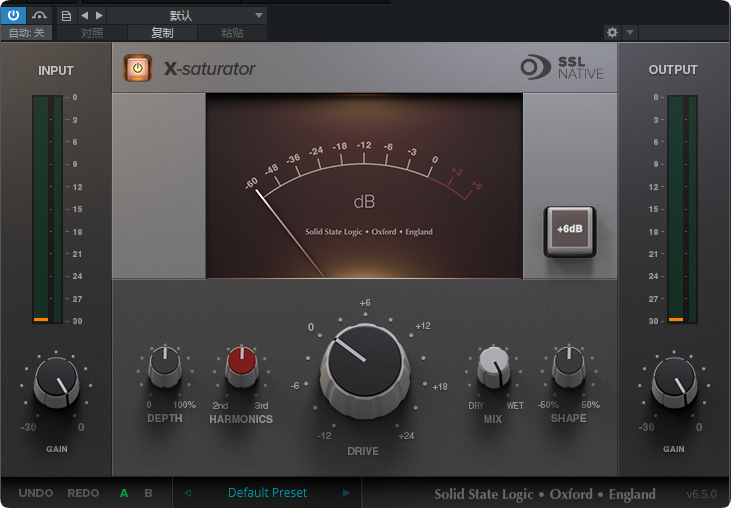
Task: Click the INPUT gain knob
Action: [56, 383]
